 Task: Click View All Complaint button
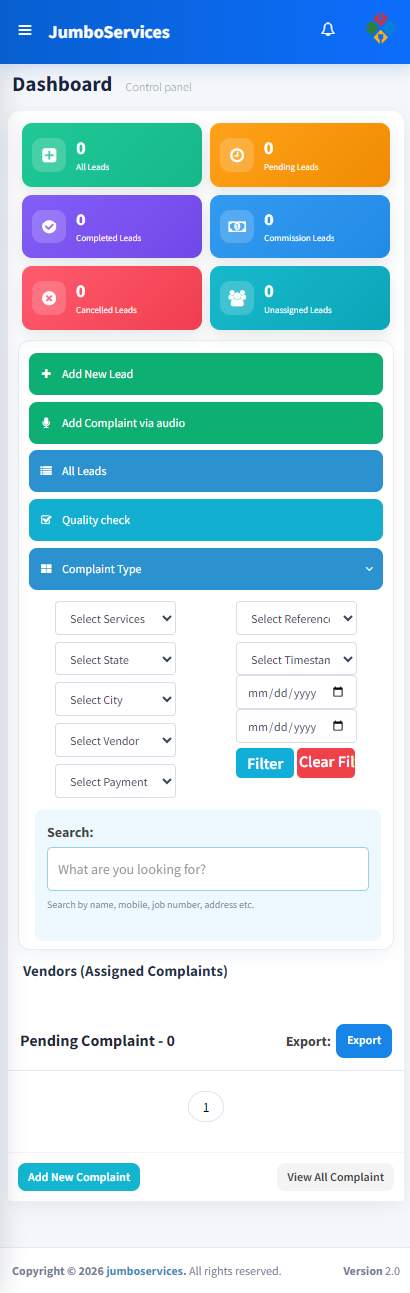335,1177
